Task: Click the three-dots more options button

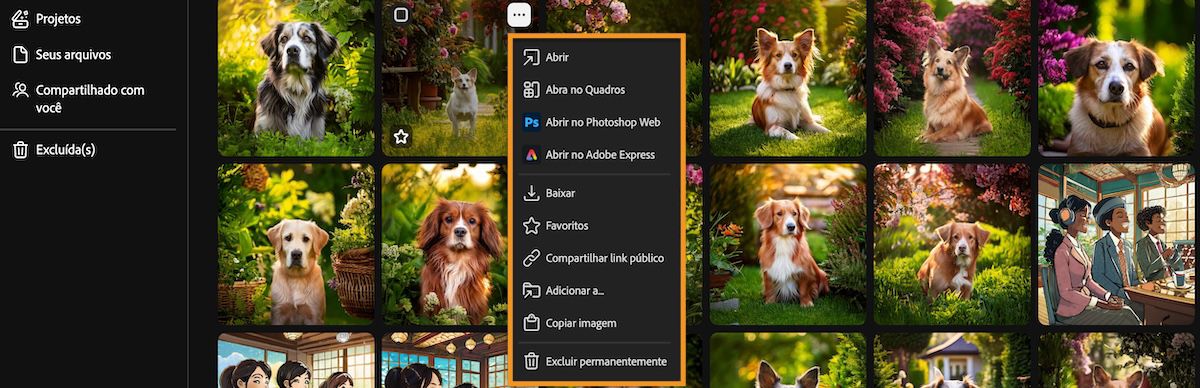Action: 518,15
